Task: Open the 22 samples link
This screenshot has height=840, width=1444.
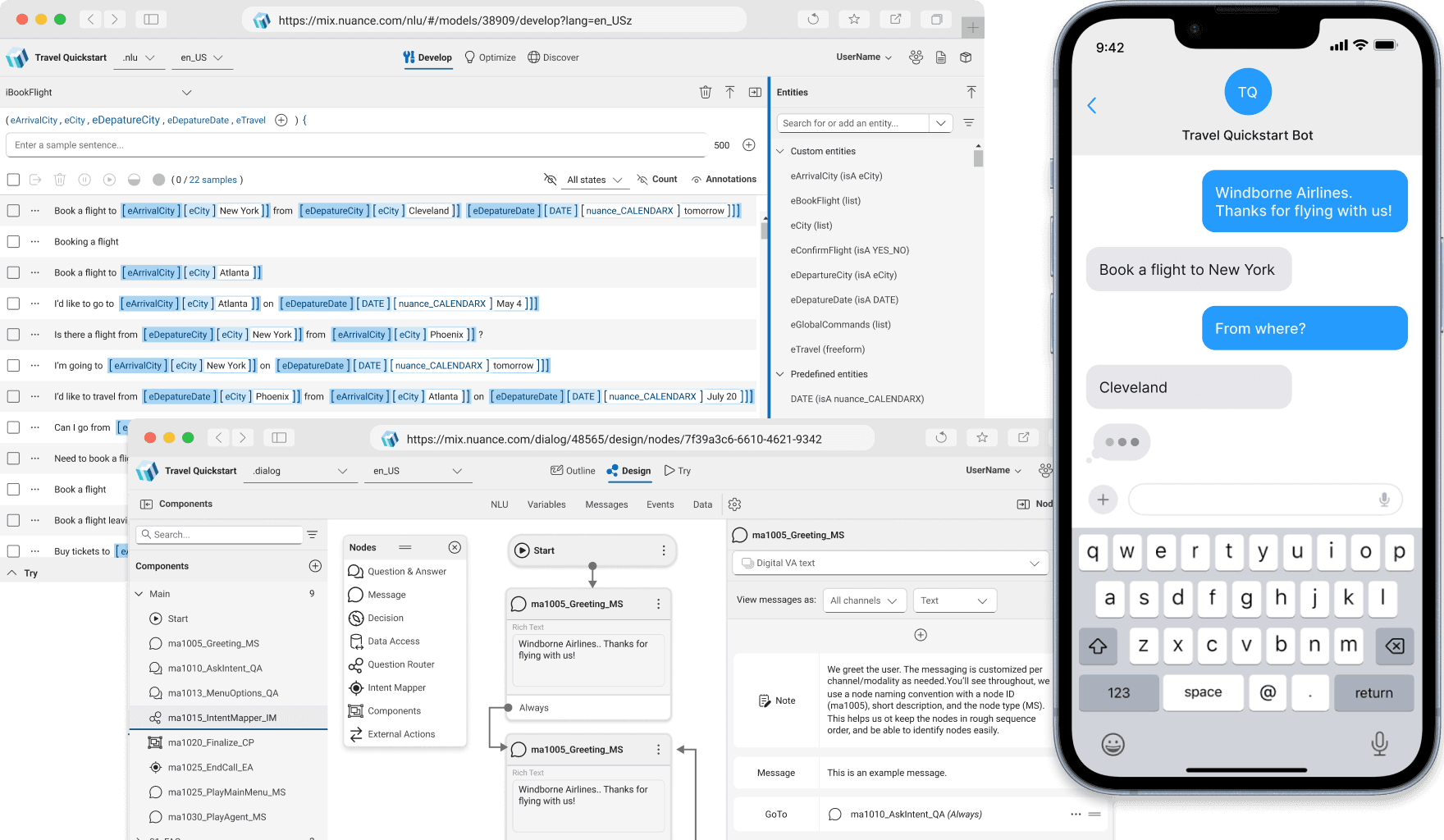Action: pyautogui.click(x=213, y=180)
